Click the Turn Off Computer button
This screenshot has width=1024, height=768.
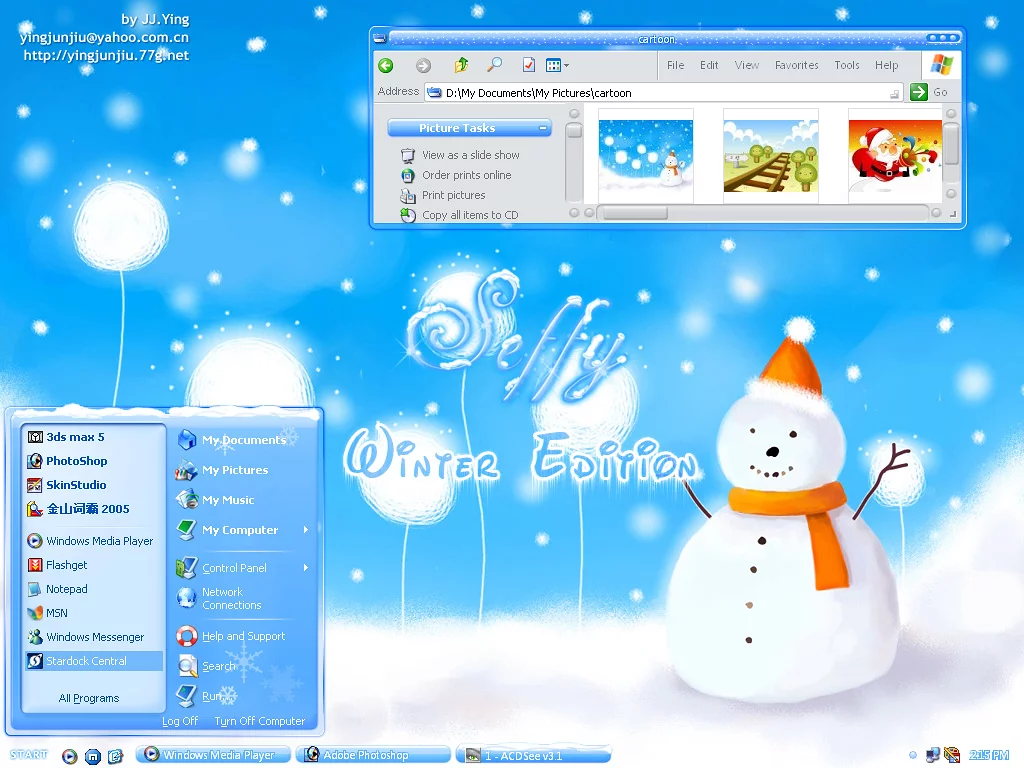point(259,721)
